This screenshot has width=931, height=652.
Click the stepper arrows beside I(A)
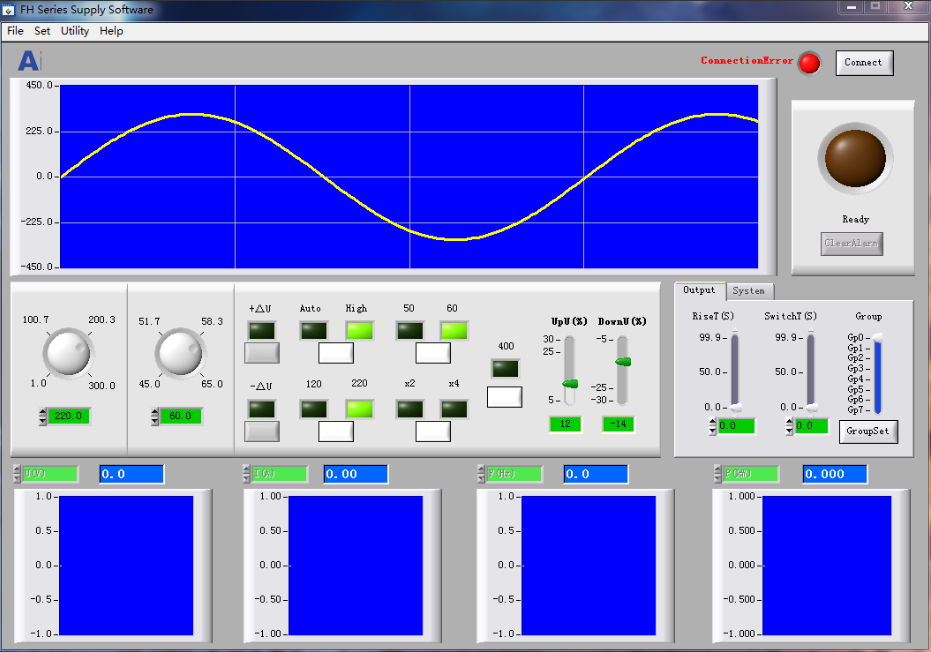pos(247,474)
